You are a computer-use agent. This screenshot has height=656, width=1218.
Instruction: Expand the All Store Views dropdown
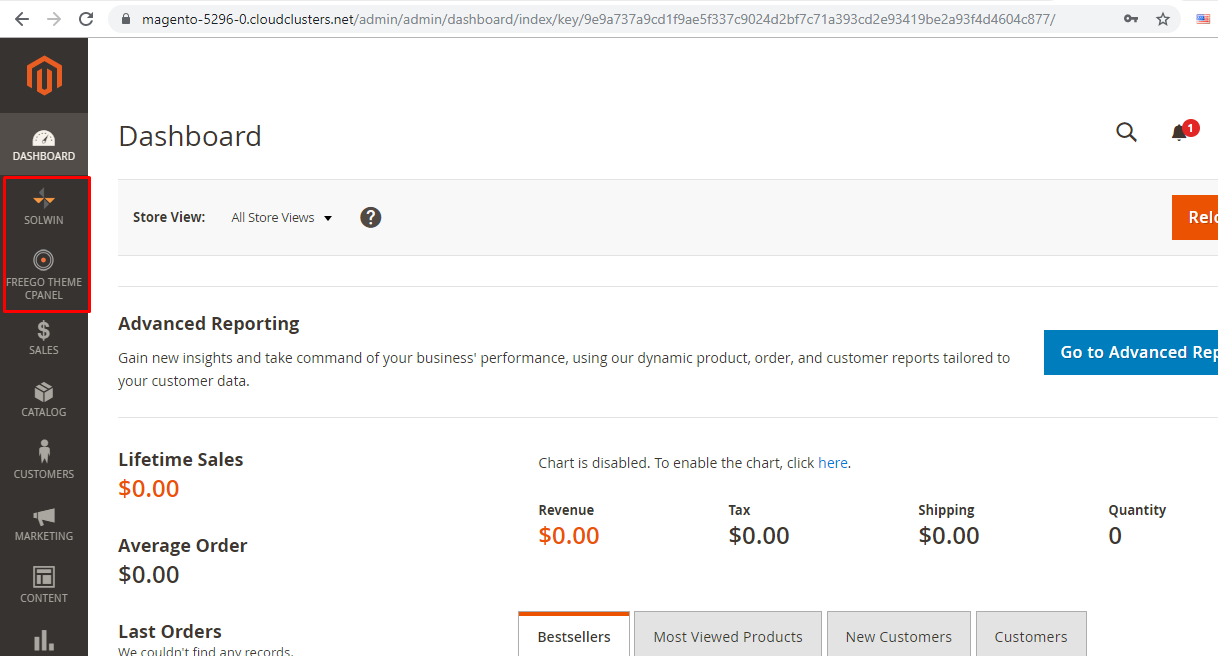[x=281, y=217]
